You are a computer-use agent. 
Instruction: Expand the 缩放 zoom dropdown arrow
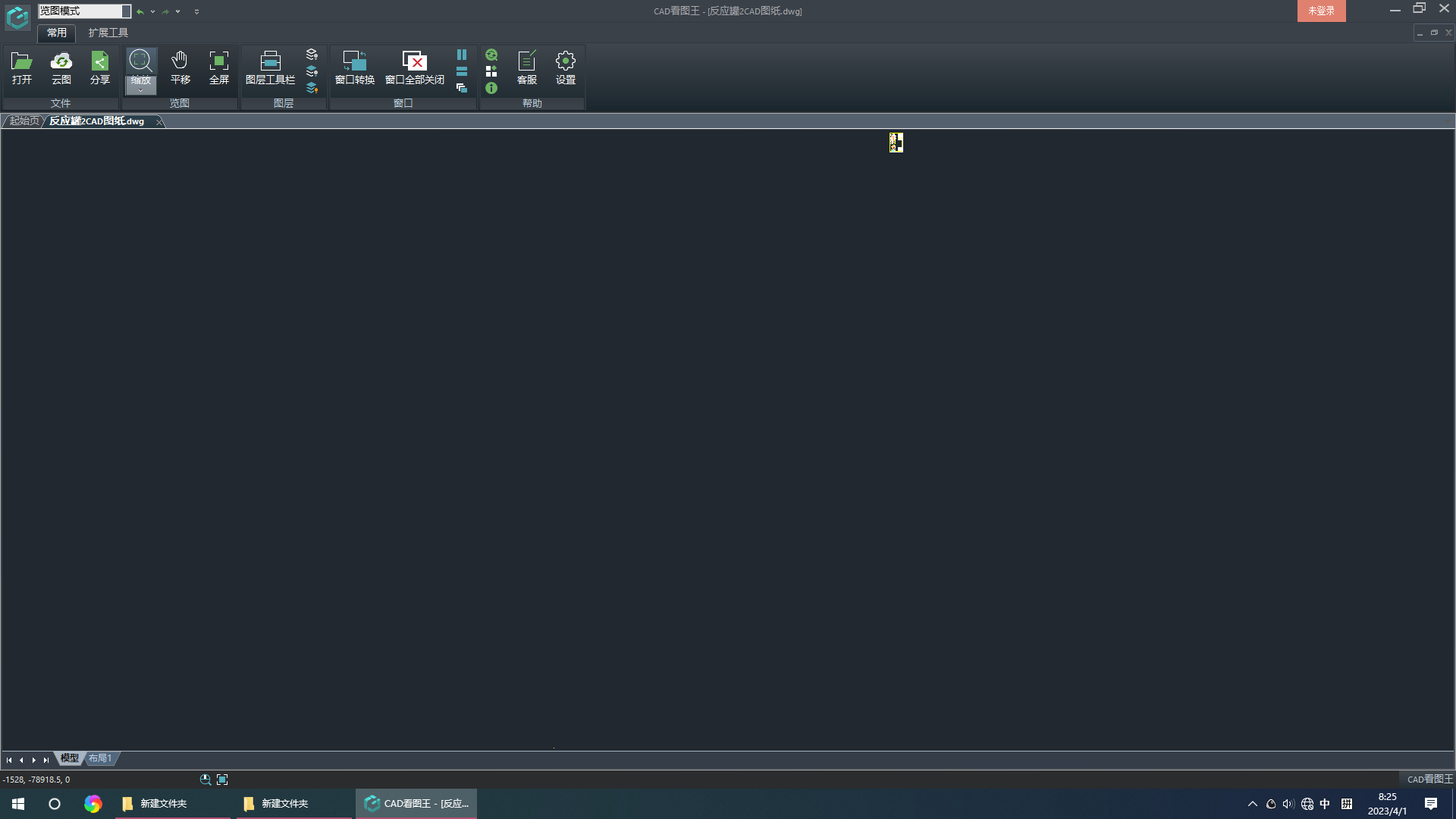point(140,90)
